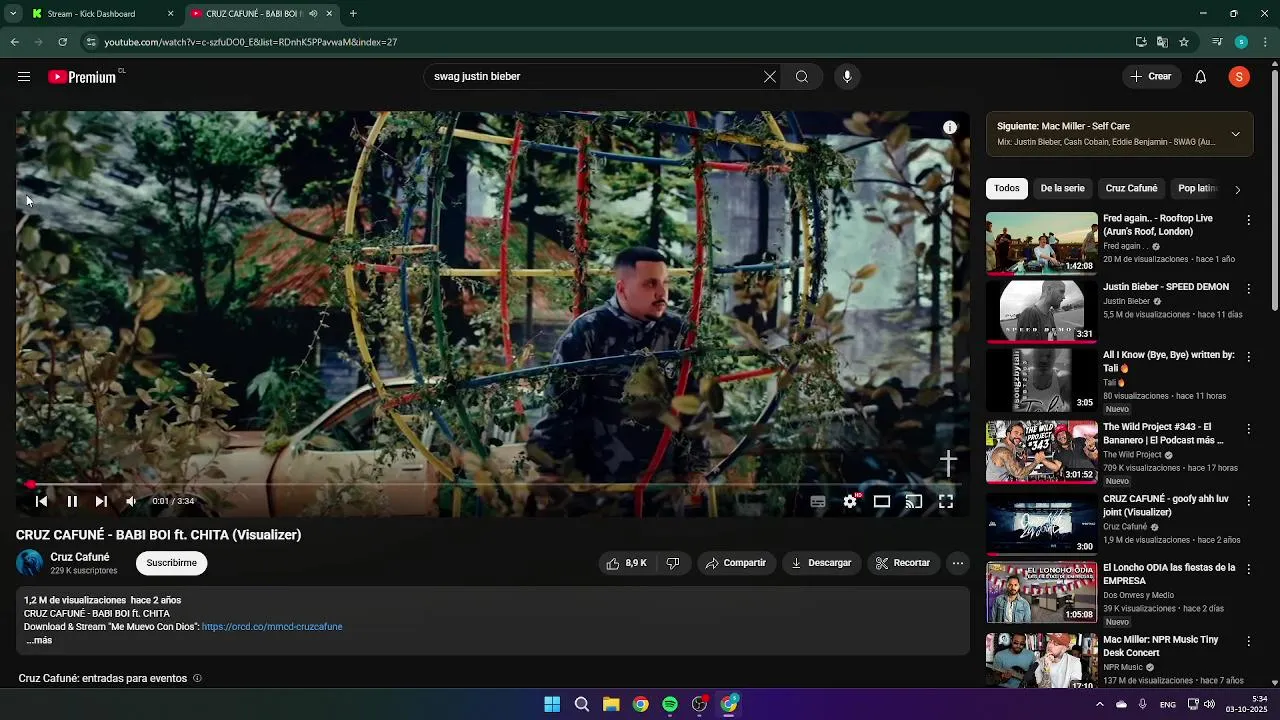1280x720 pixels.
Task: Select the De la serie chip
Action: pyautogui.click(x=1062, y=188)
